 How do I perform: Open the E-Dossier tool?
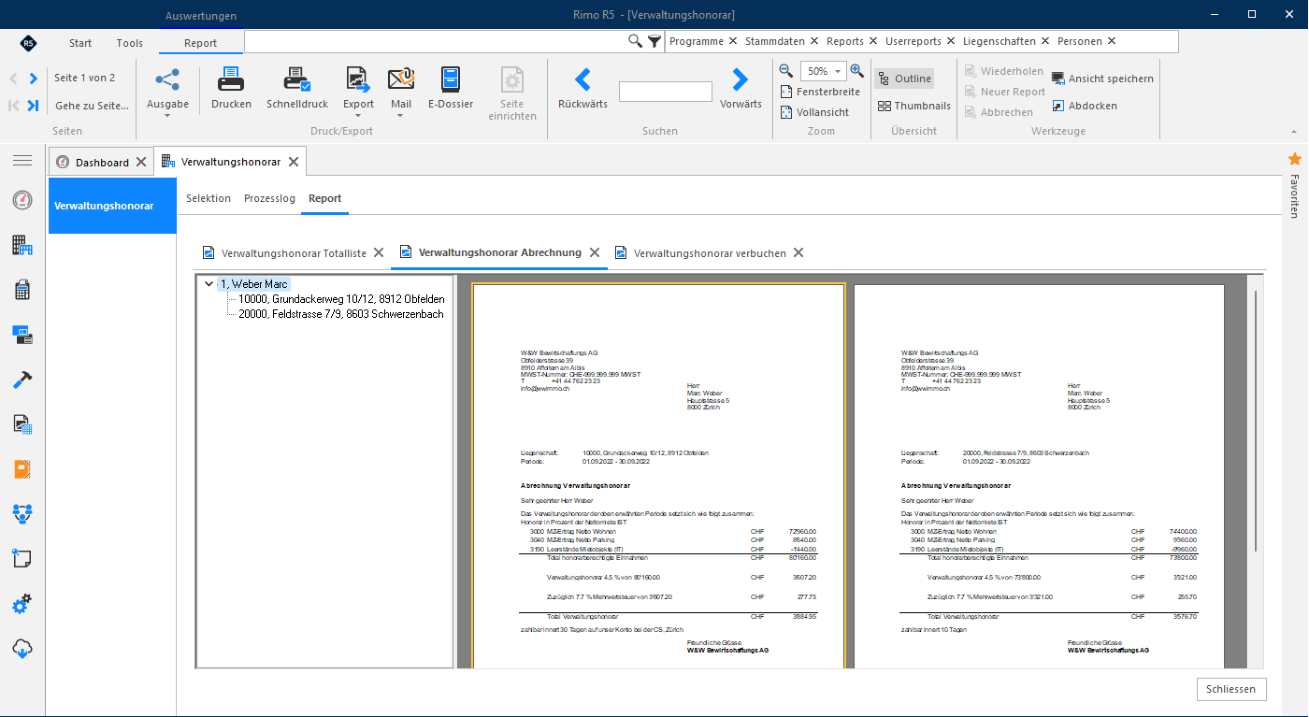(x=450, y=88)
